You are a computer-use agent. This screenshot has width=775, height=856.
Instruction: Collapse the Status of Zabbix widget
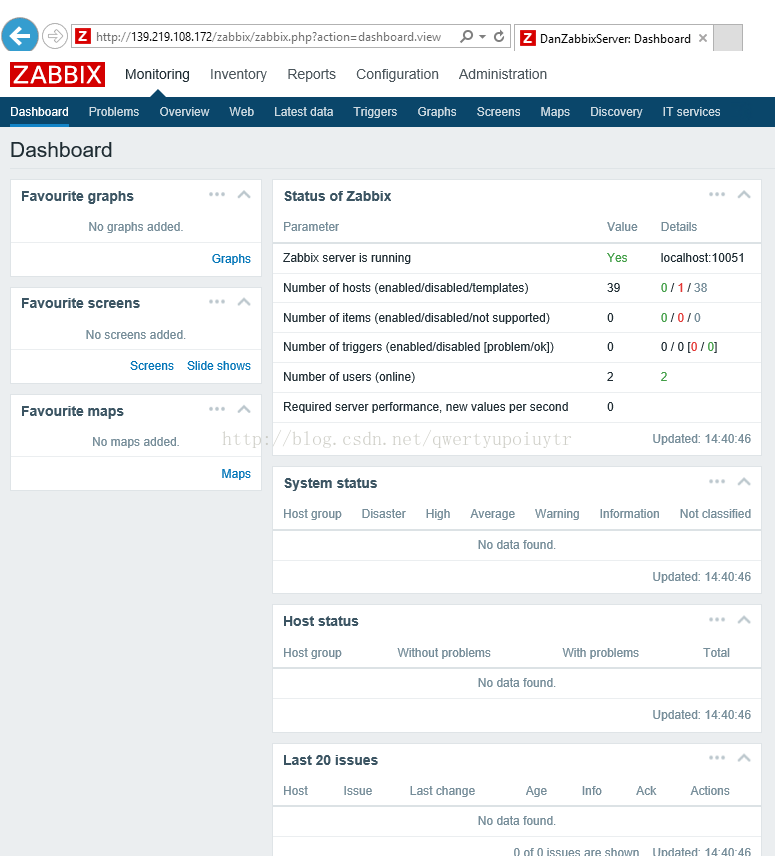(744, 194)
